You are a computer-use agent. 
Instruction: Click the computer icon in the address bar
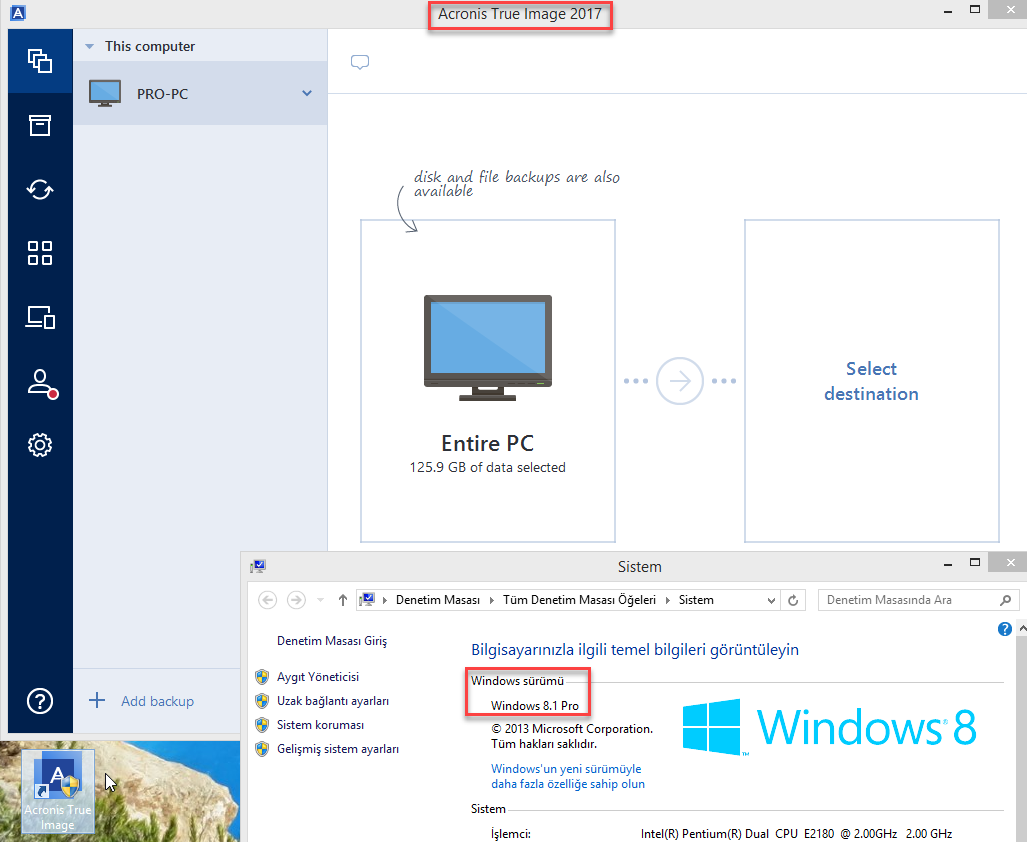point(367,599)
